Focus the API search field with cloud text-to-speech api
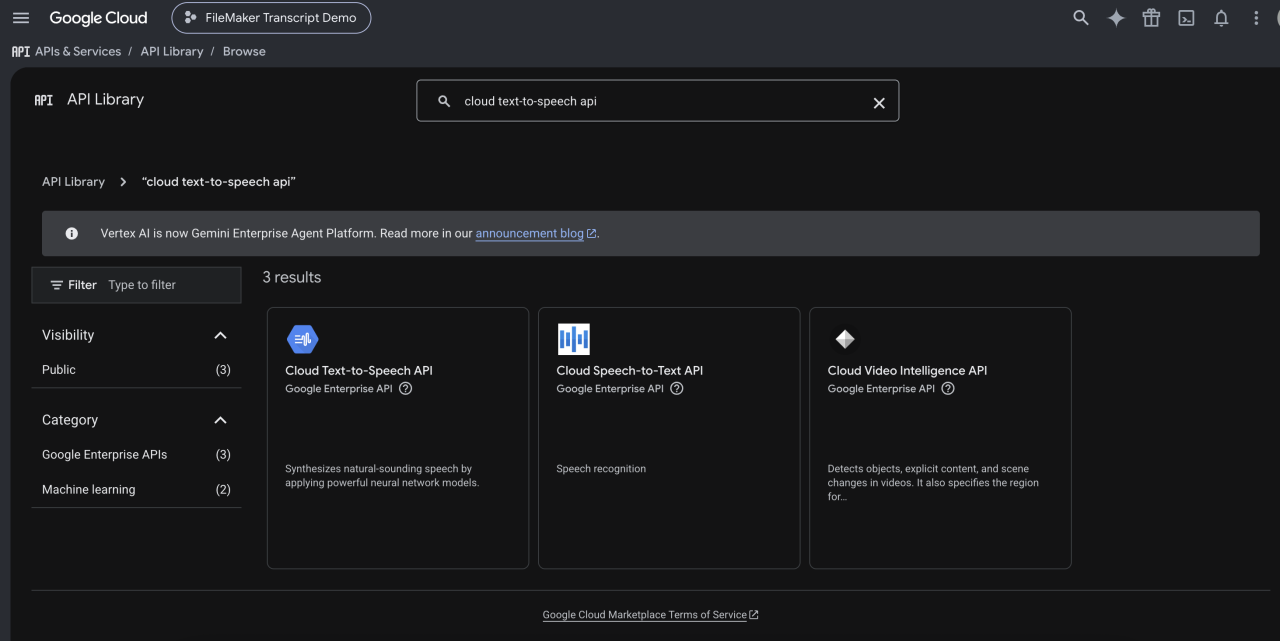The height and width of the screenshot is (641, 1280). click(x=660, y=101)
